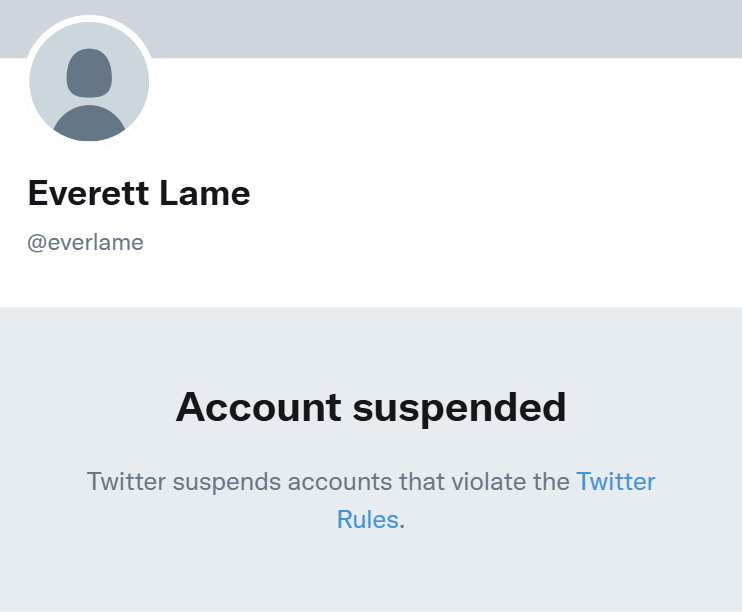Click the display name Everett Lame
This screenshot has width=742, height=612.
(x=139, y=193)
